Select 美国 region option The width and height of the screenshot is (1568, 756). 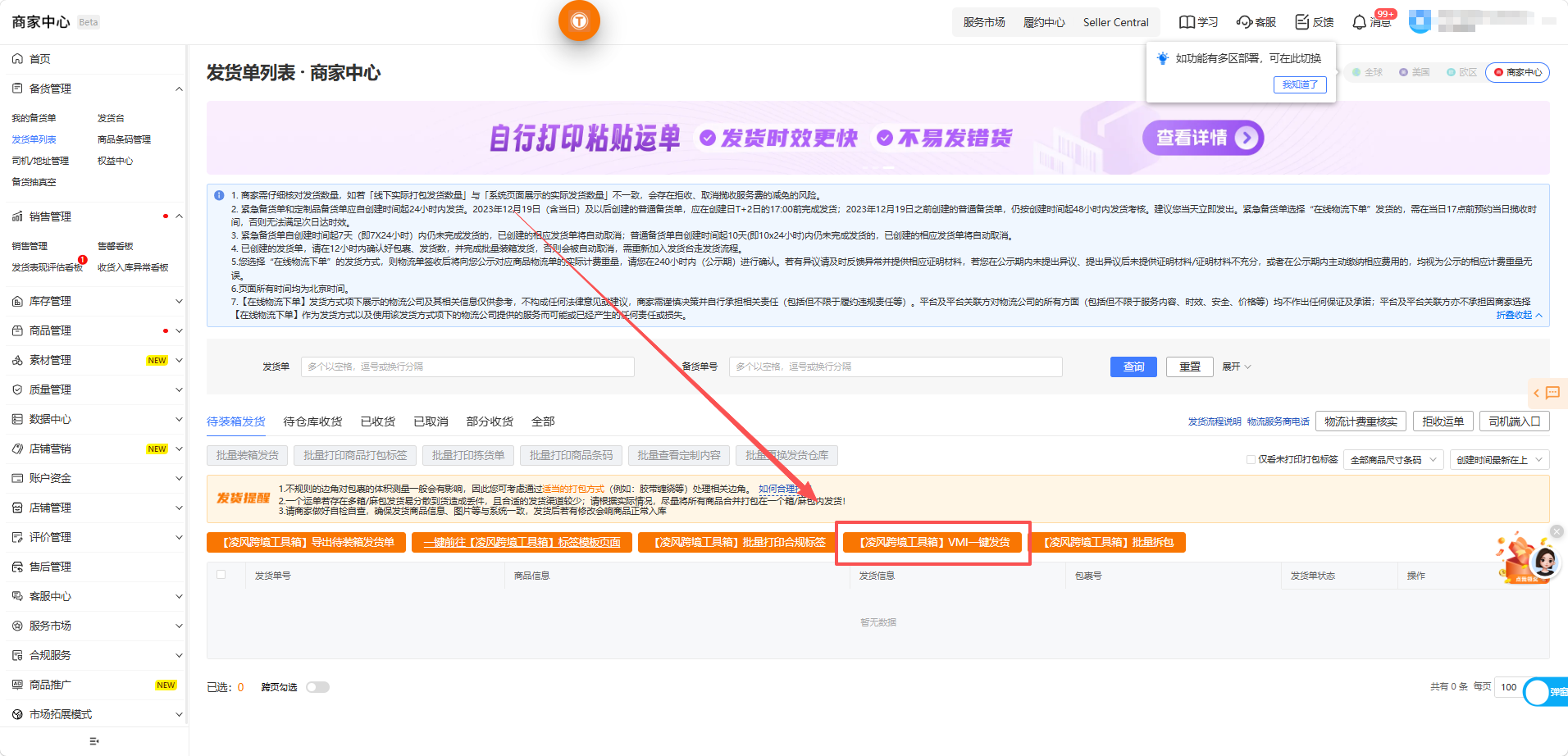click(x=1415, y=73)
